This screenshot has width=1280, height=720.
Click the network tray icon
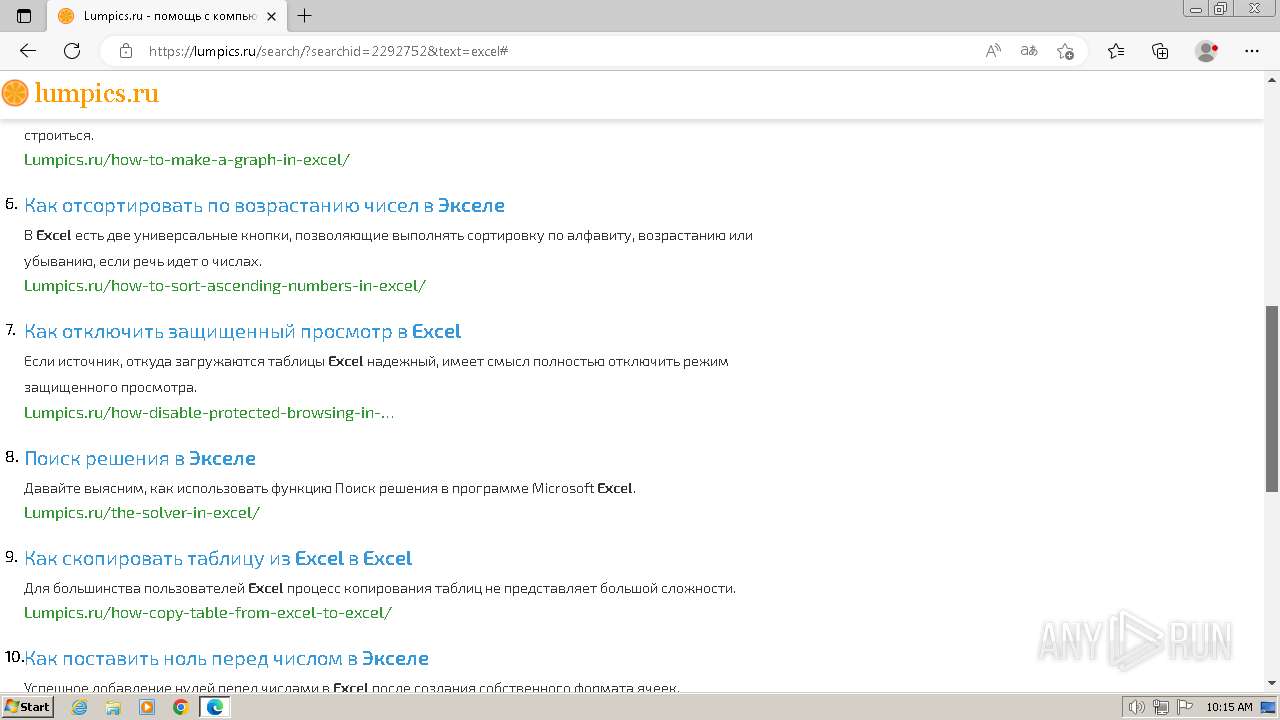[1161, 707]
